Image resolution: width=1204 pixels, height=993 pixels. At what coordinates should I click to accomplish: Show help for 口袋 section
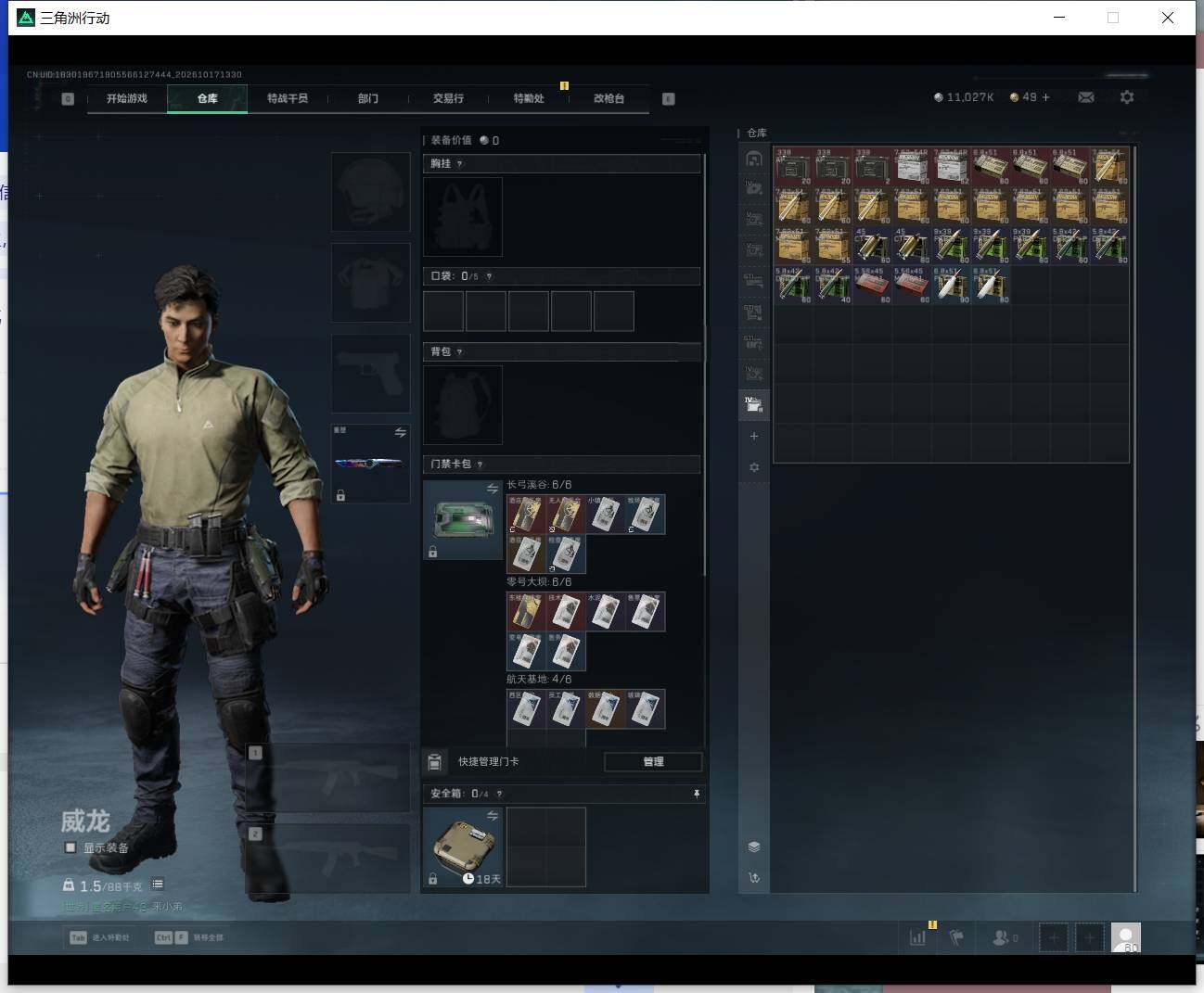pyautogui.click(x=489, y=276)
